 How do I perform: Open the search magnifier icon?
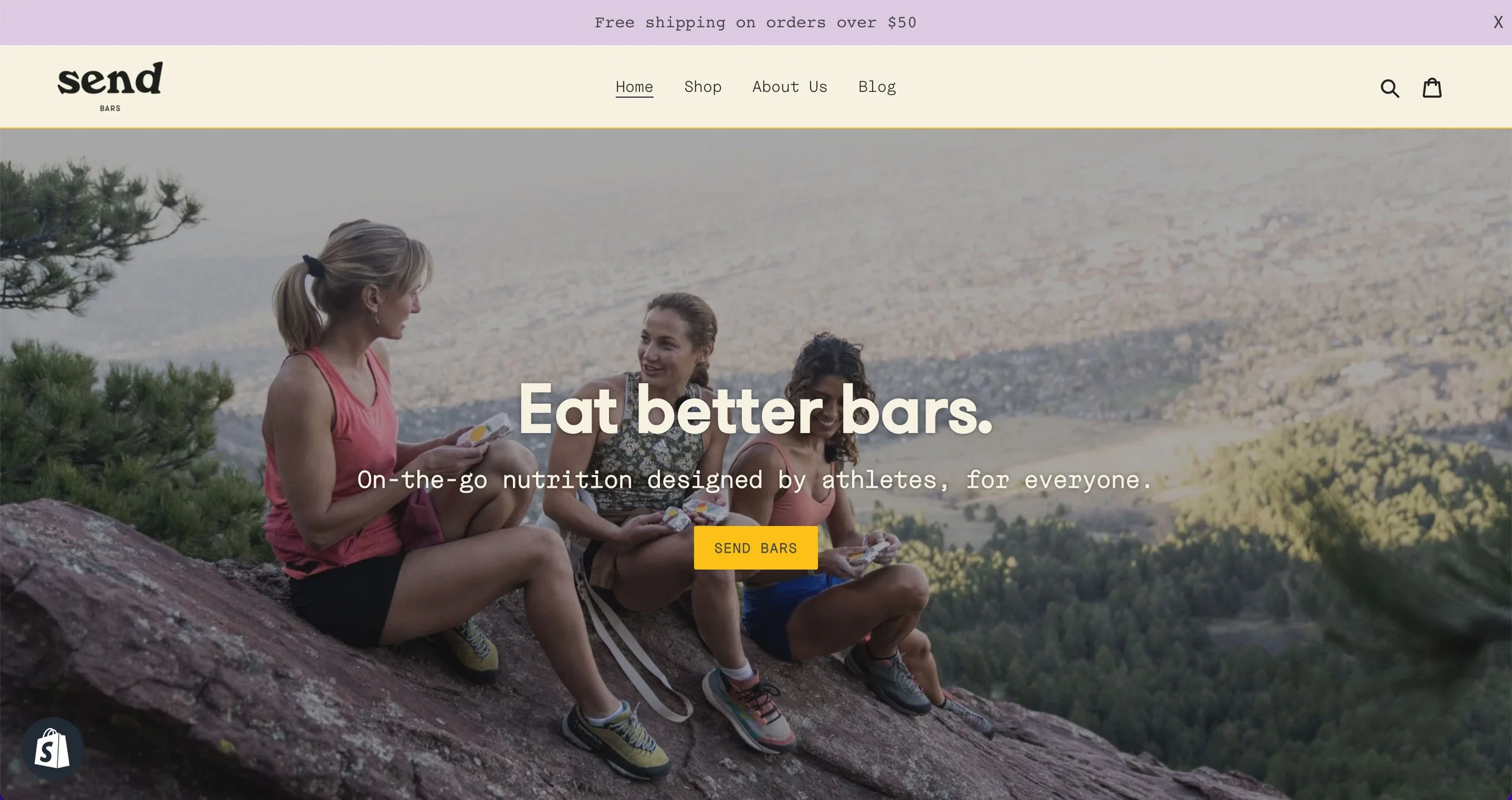[x=1390, y=88]
